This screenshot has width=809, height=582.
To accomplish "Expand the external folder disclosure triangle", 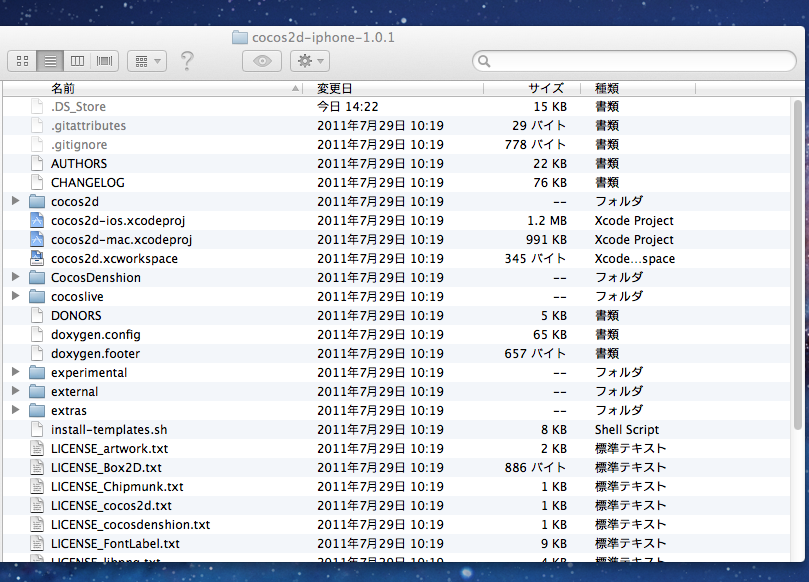I will (x=15, y=391).
